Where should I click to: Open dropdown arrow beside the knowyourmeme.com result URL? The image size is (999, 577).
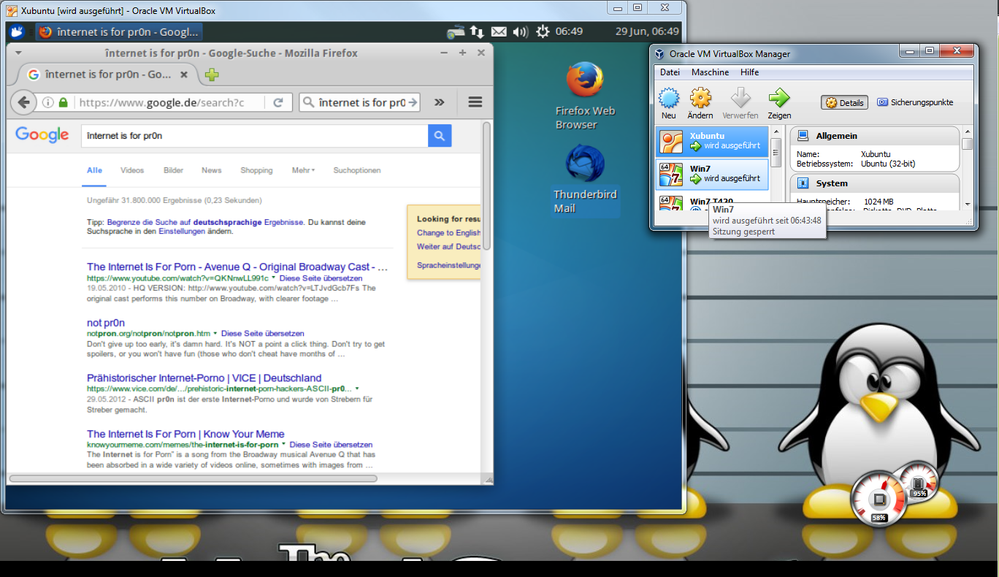tap(284, 445)
